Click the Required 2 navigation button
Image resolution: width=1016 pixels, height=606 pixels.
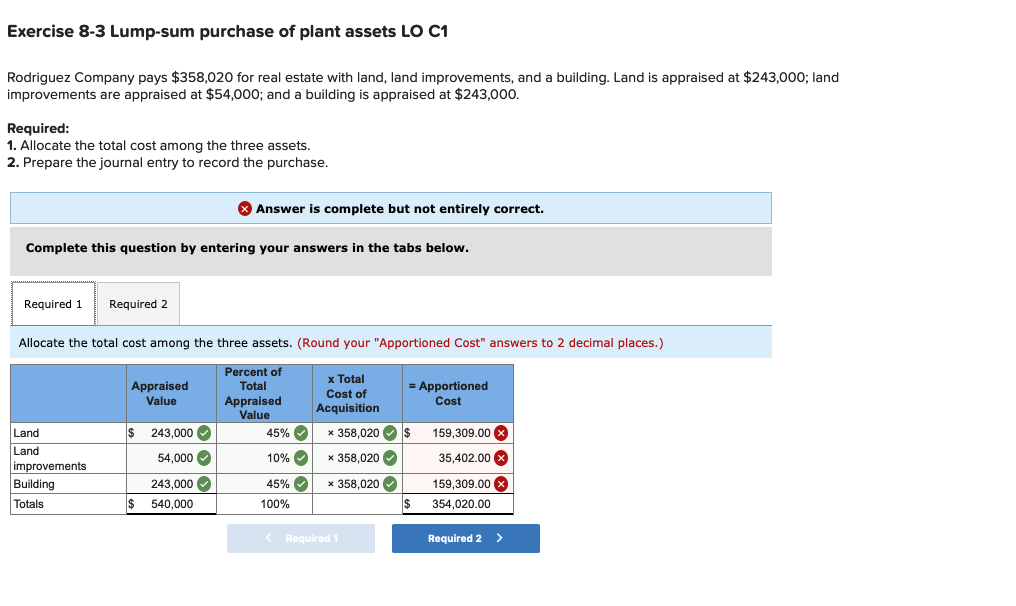tap(465, 538)
